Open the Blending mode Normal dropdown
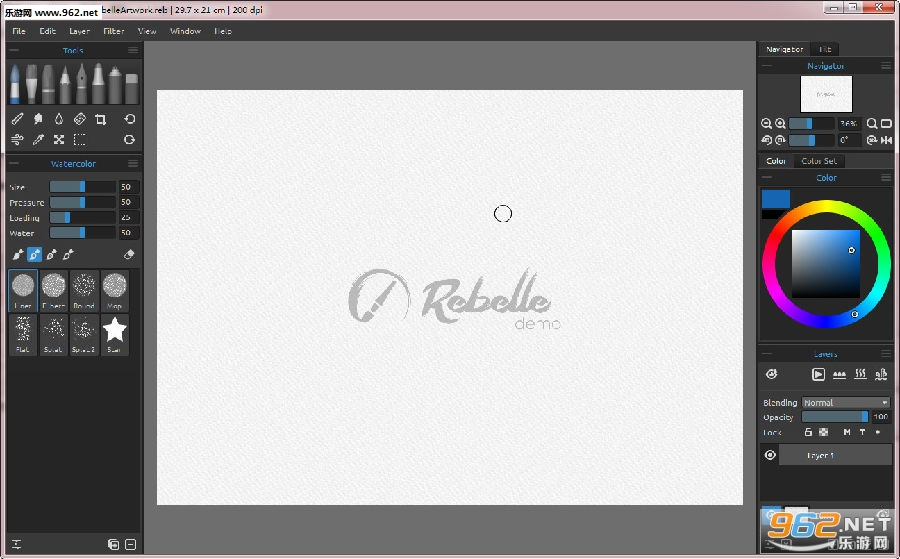900x559 pixels. tap(846, 402)
